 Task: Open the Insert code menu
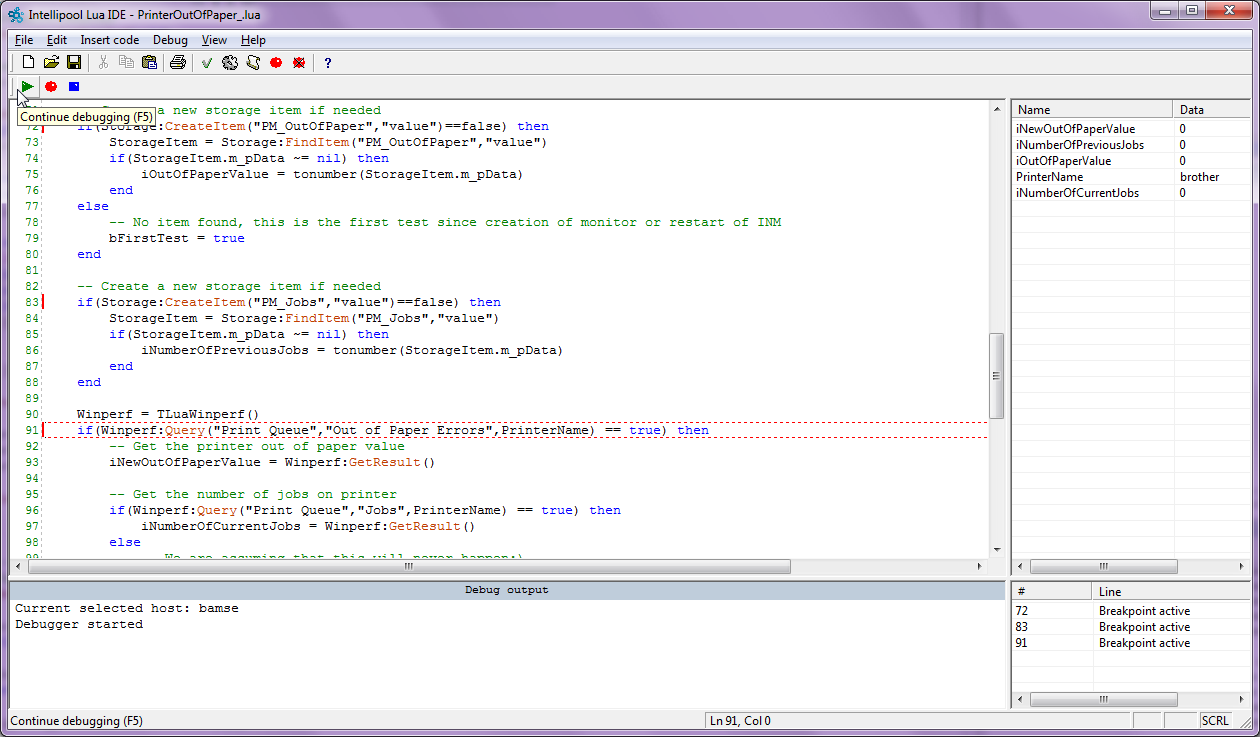[109, 40]
